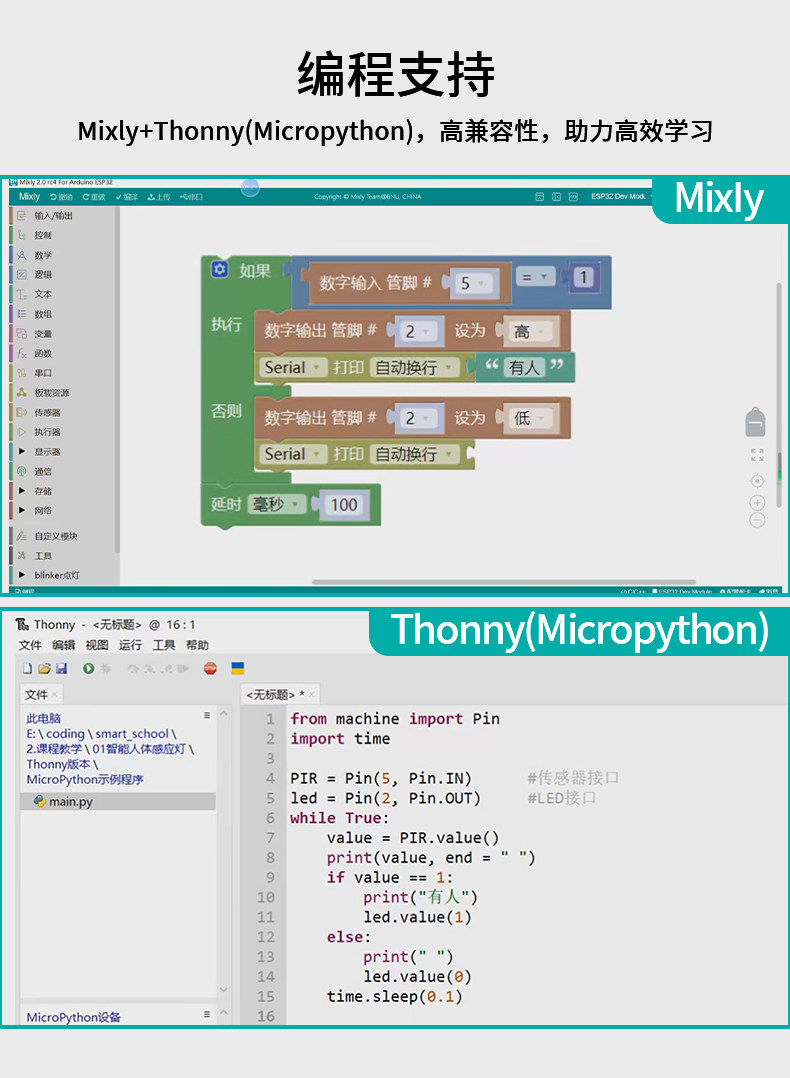Open the pin 5 dropdown on 数字输入 block
This screenshot has height=1078, width=790.
click(x=472, y=283)
